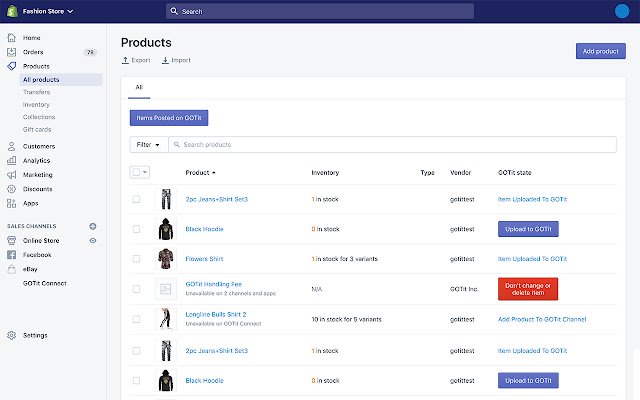Click the search products magnifier icon

click(x=177, y=144)
